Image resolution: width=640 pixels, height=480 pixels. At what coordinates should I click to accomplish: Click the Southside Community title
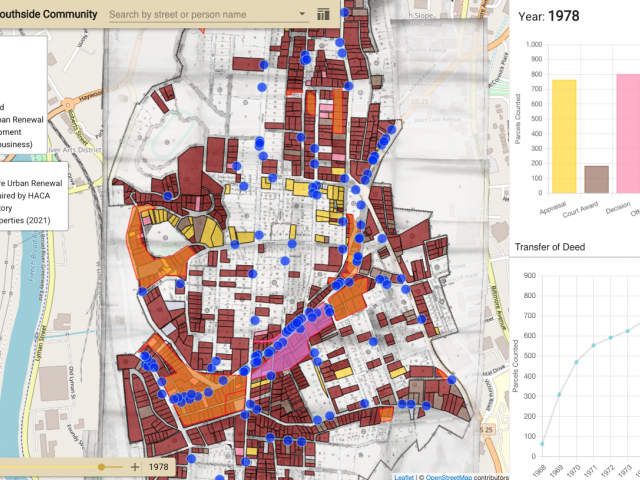click(x=48, y=15)
